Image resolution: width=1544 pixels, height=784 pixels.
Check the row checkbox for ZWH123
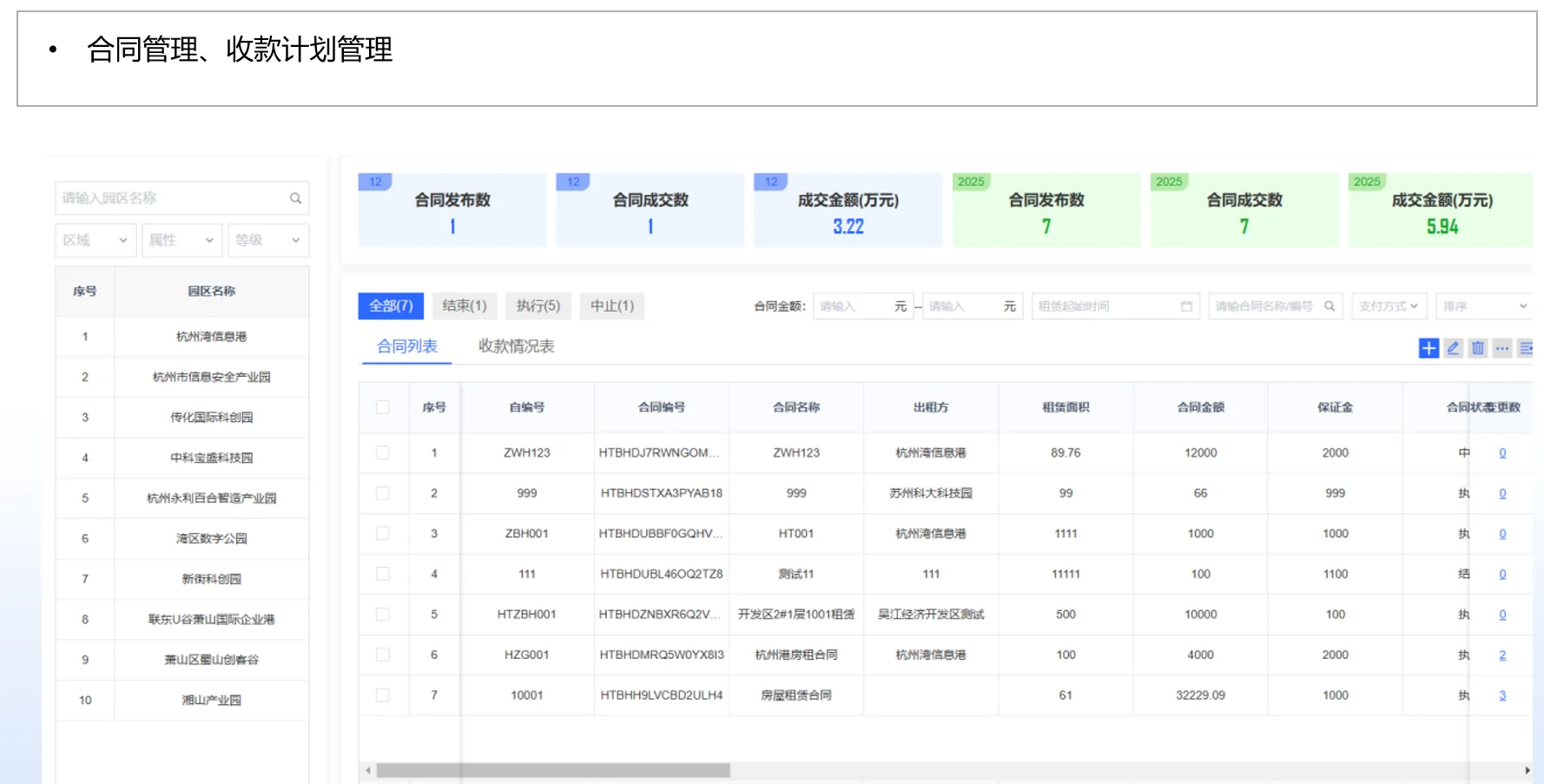[x=383, y=452]
